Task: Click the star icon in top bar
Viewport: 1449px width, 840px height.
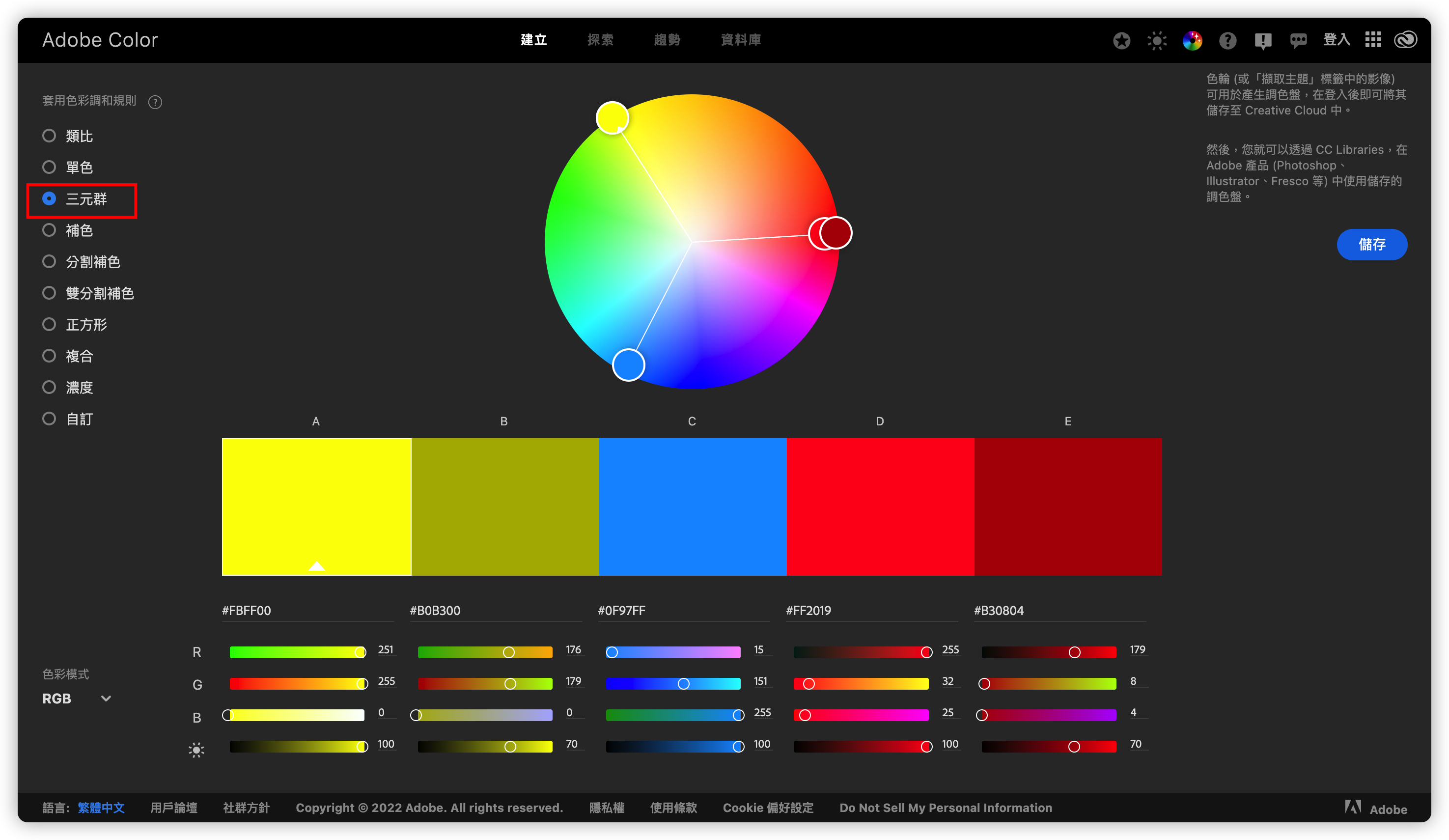Action: coord(1121,40)
